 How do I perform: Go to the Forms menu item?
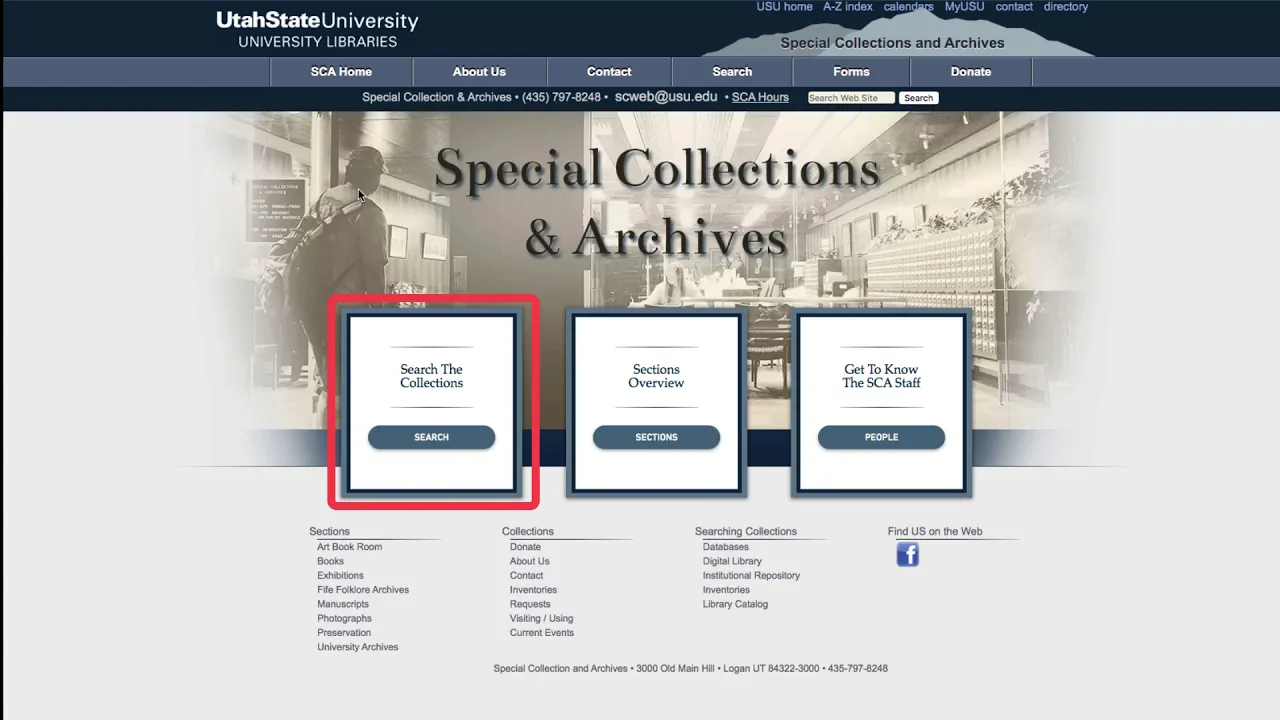click(851, 72)
